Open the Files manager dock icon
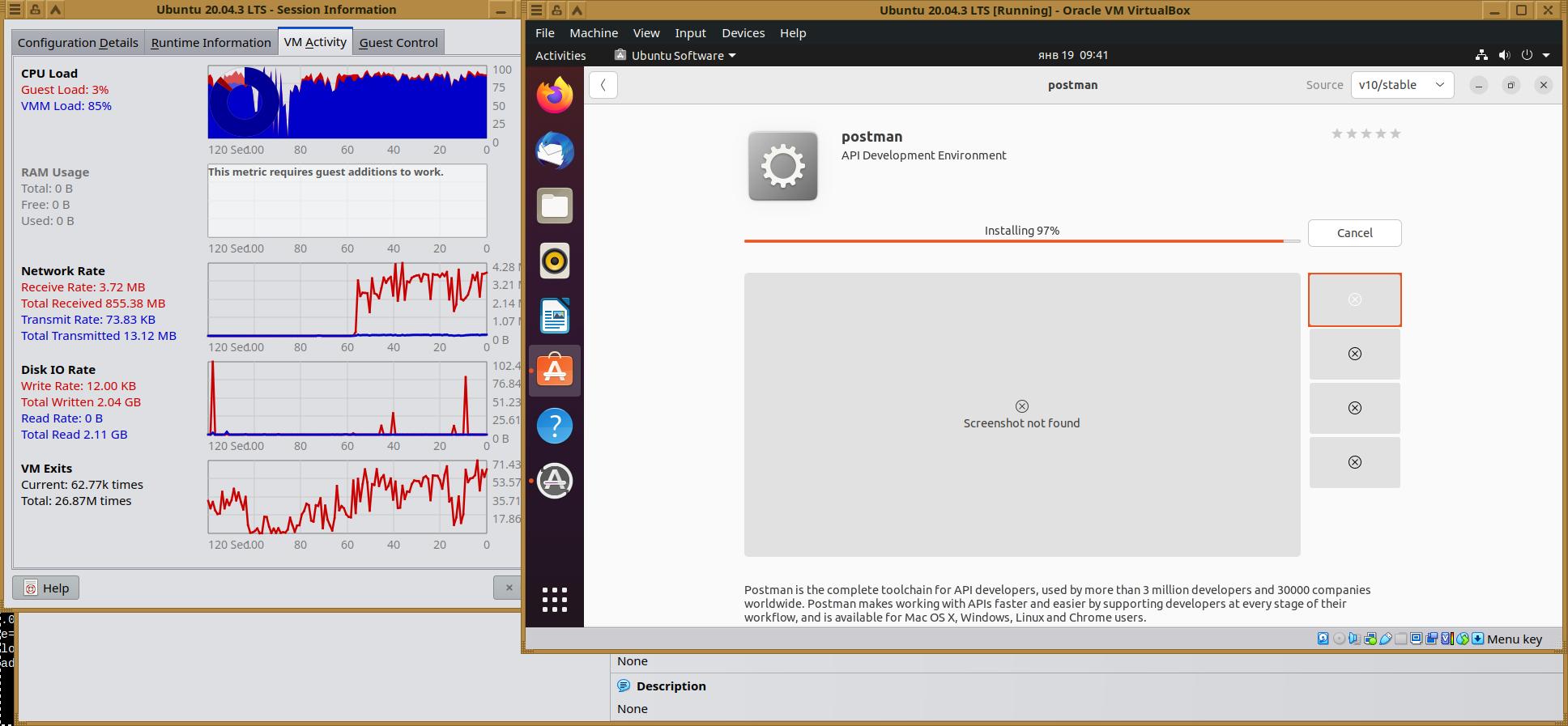The height and width of the screenshot is (726, 1568). coord(555,206)
